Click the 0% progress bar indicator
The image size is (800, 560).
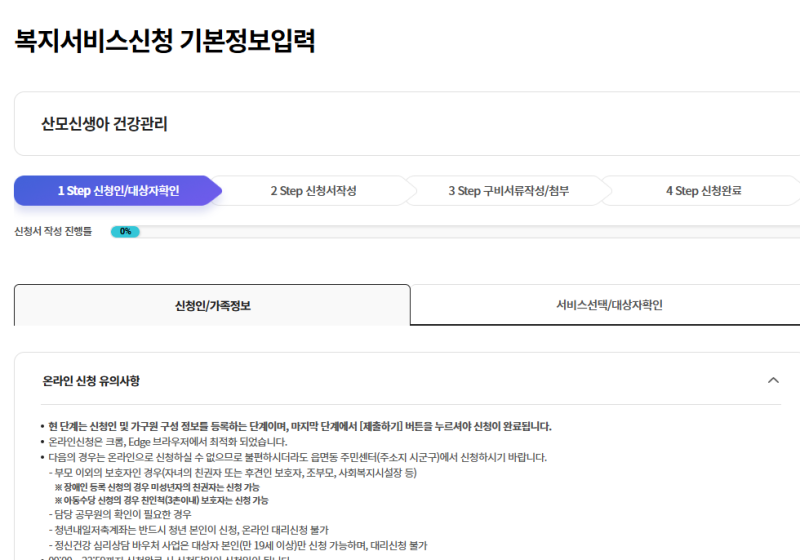125,232
